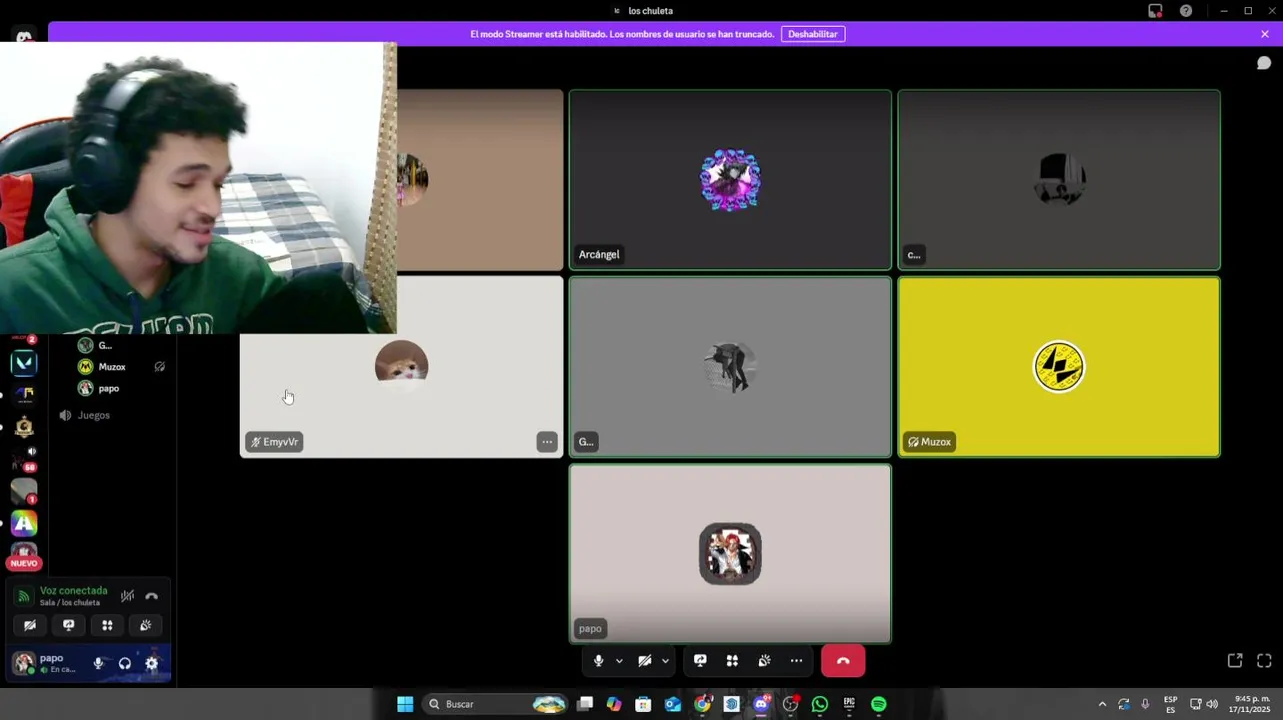The height and width of the screenshot is (720, 1283).
Task: Open connection info next to Voz conectada
Action: [24, 596]
